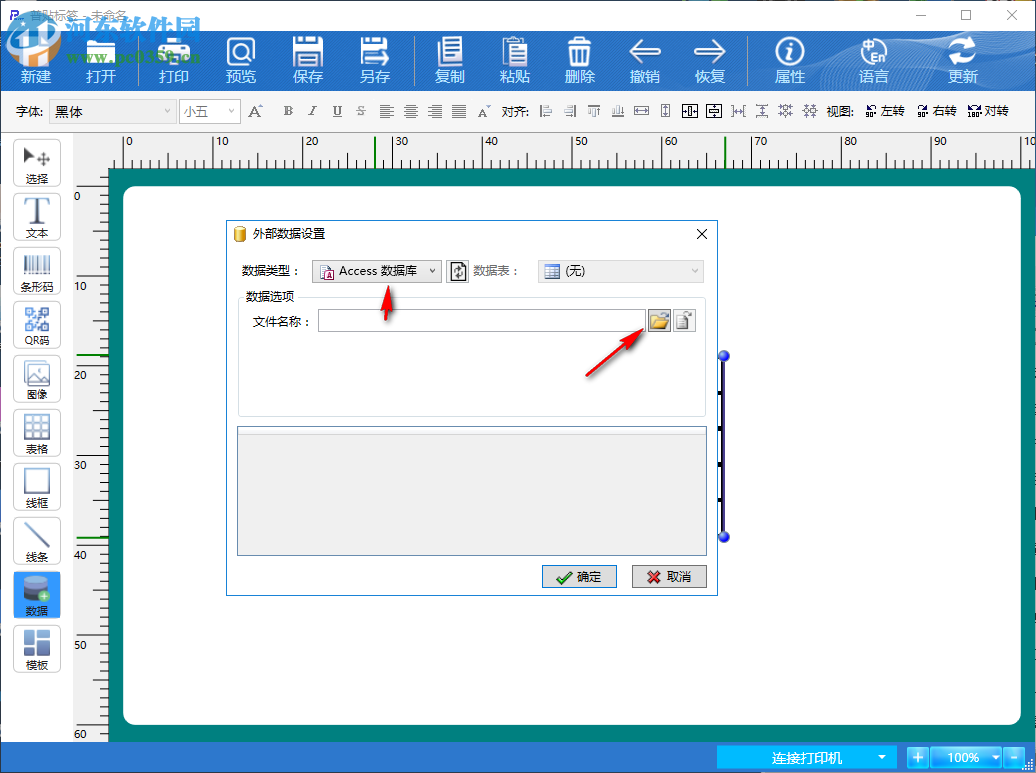
Task: Toggle strikethrough formatting
Action: [361, 111]
